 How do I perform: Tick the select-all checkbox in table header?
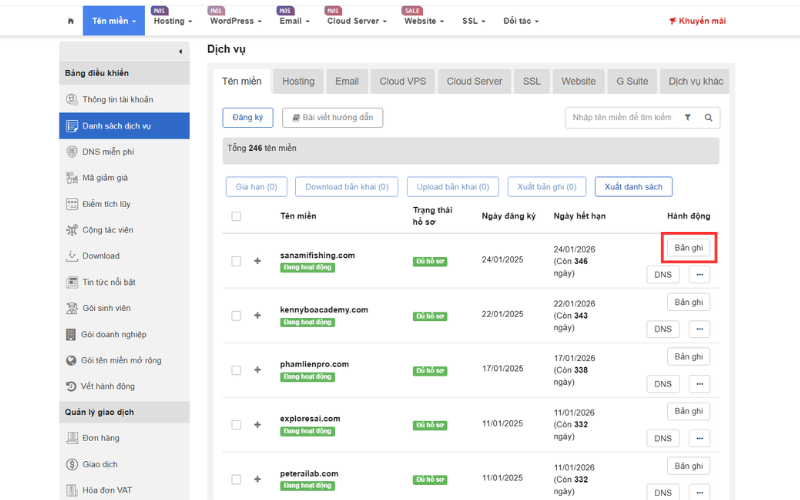coord(236,216)
